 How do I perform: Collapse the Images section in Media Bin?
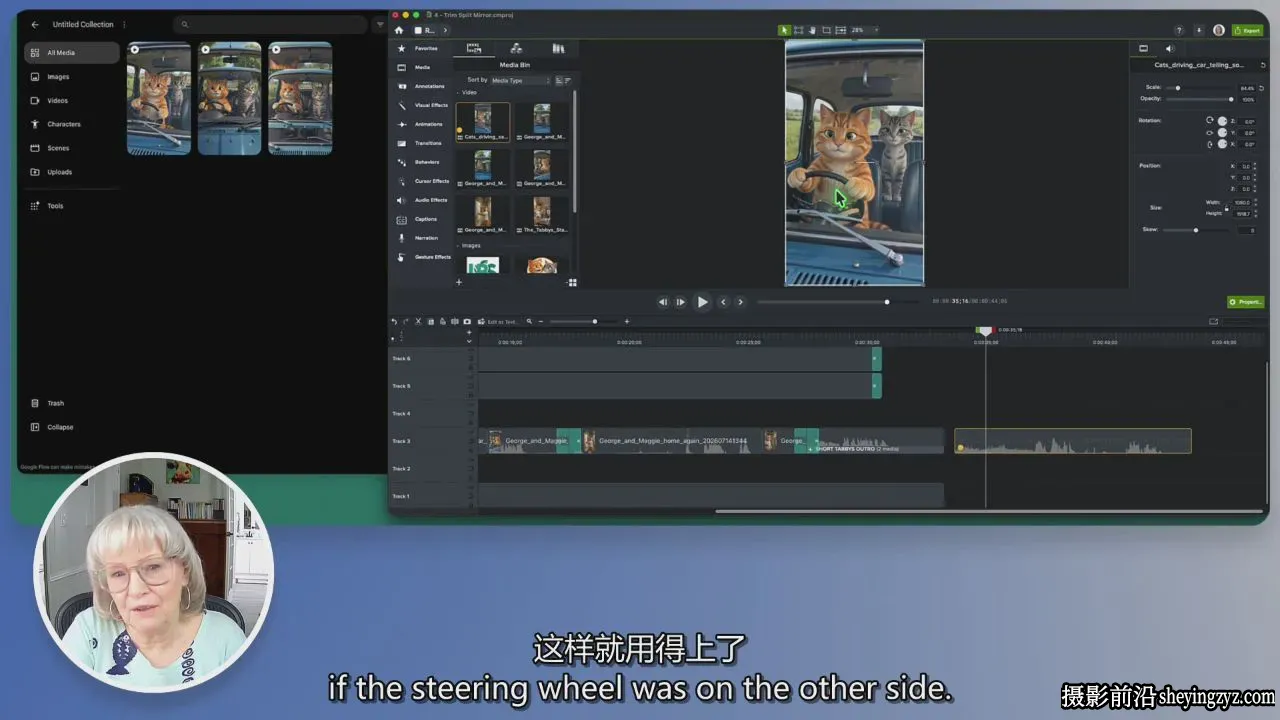coord(459,245)
